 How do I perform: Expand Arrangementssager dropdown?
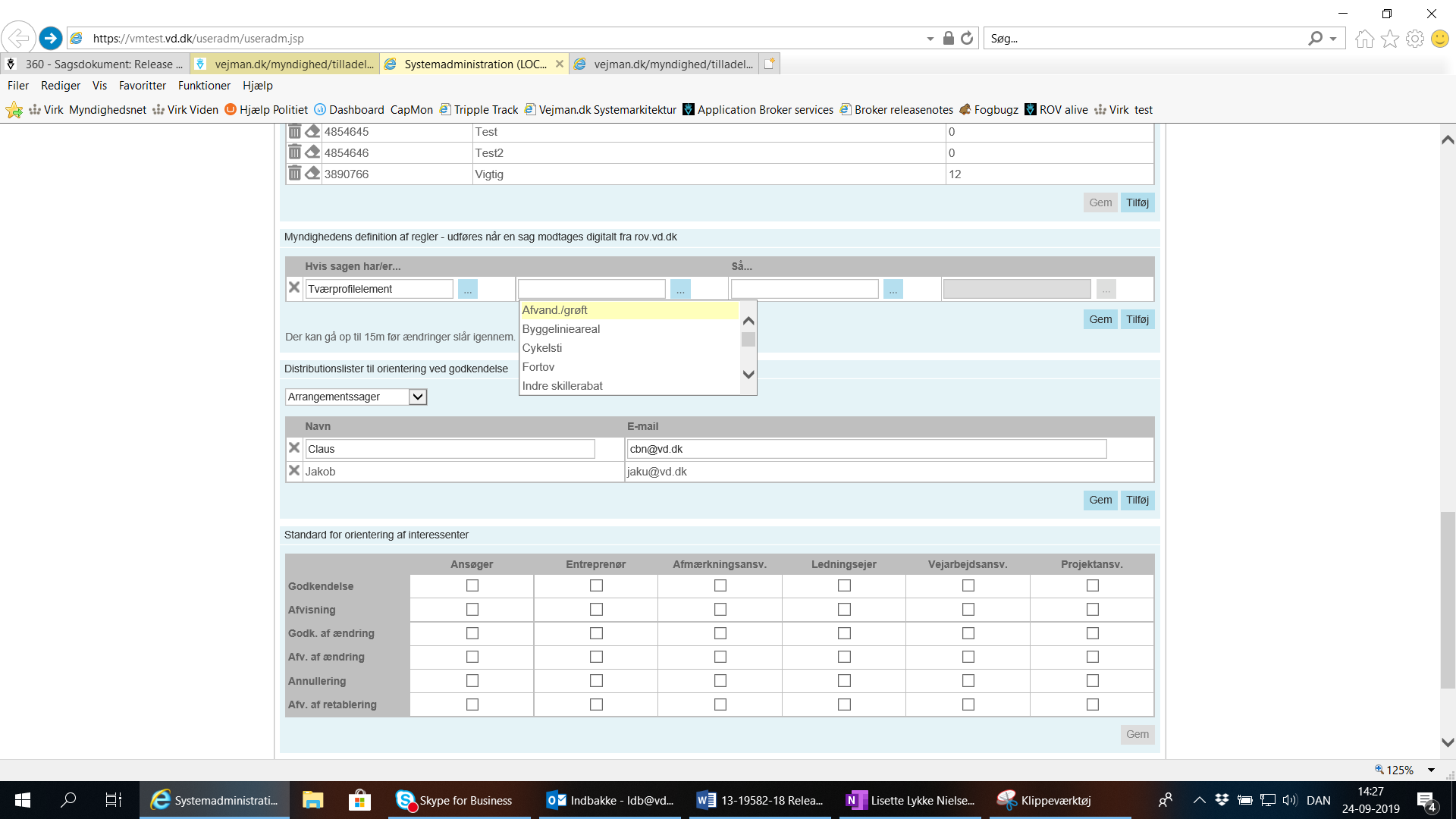tap(418, 397)
